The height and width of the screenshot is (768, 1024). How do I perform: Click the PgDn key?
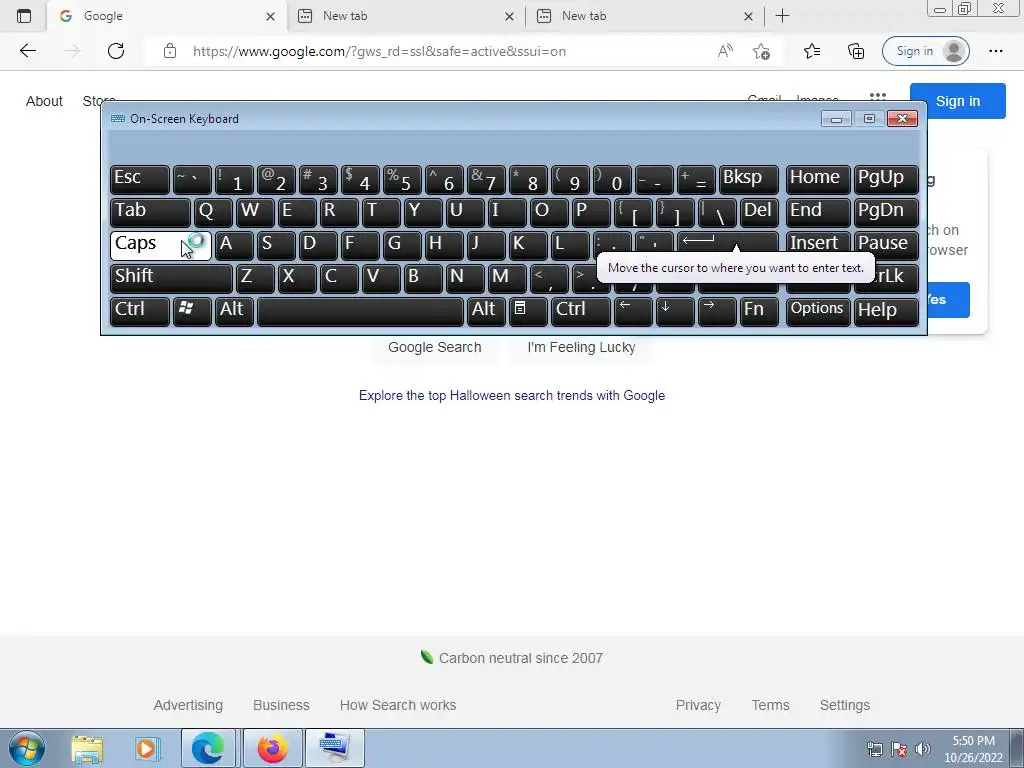tap(886, 213)
